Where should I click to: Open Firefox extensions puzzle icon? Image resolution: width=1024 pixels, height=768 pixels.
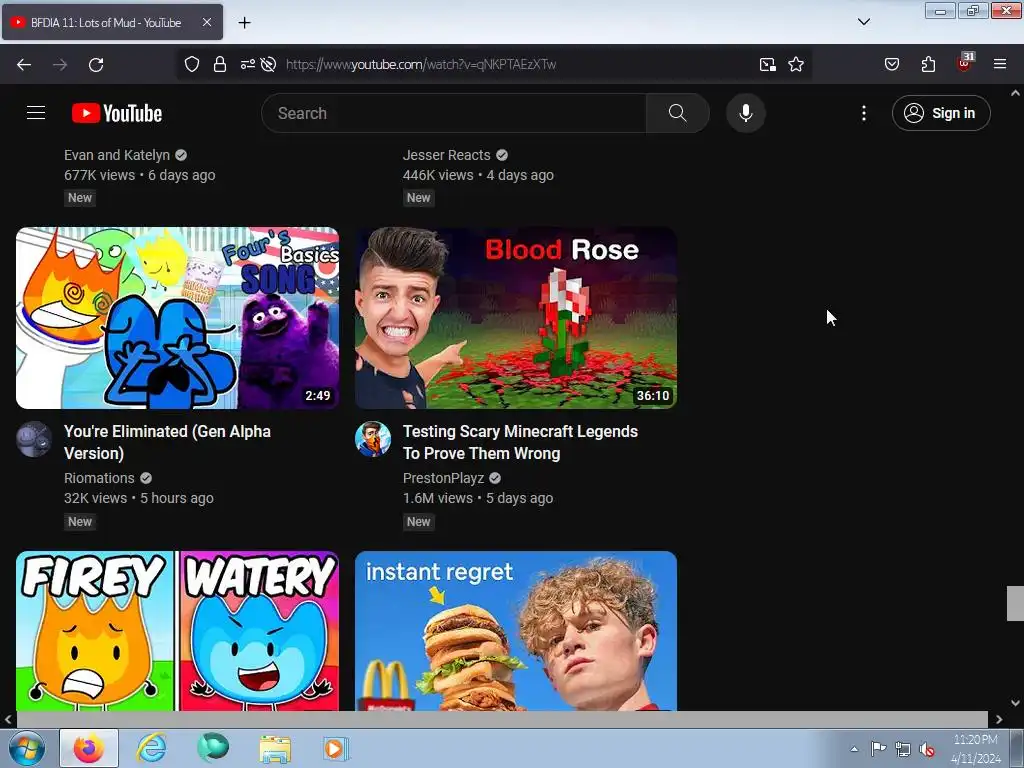(928, 64)
